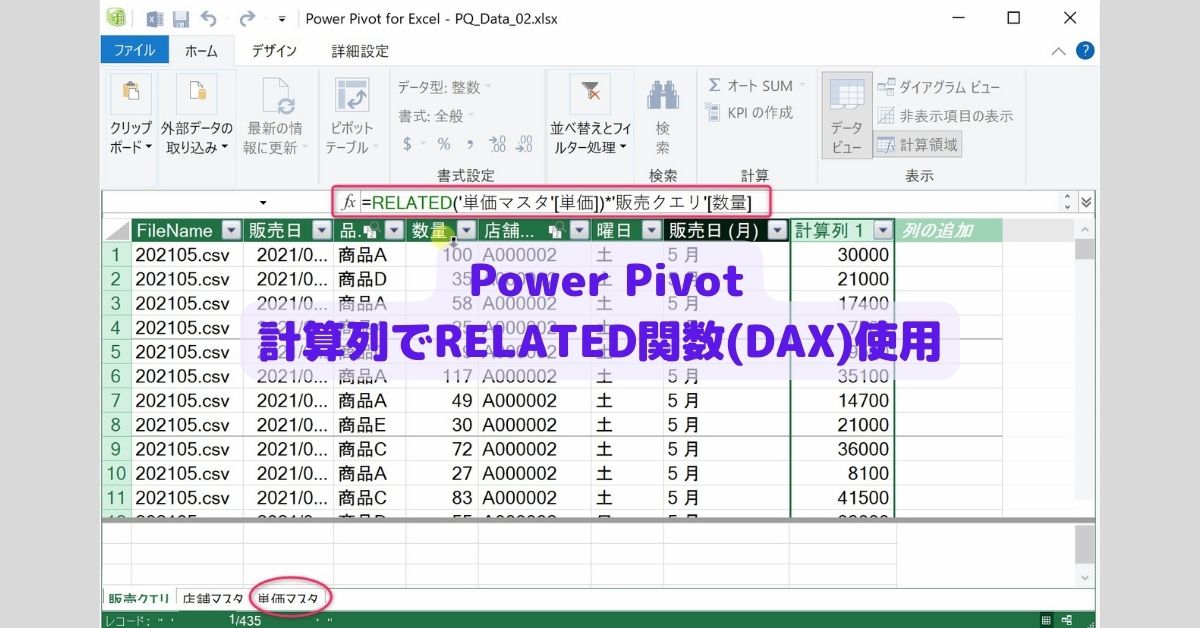The height and width of the screenshot is (628, 1200).
Task: Open 外部データの取り込み menu
Action: coord(197,115)
